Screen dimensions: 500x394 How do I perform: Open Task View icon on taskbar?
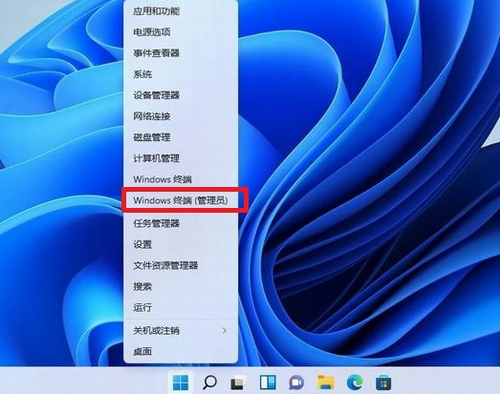pos(238,382)
